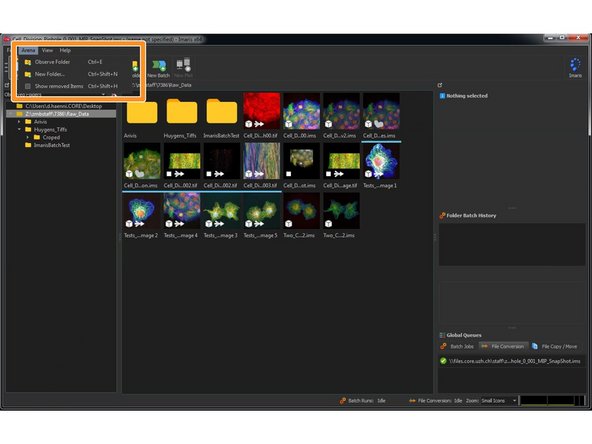Collapse the Huygens_Tiffs tree folder
Viewport: 592px width, 444px height.
[19, 130]
